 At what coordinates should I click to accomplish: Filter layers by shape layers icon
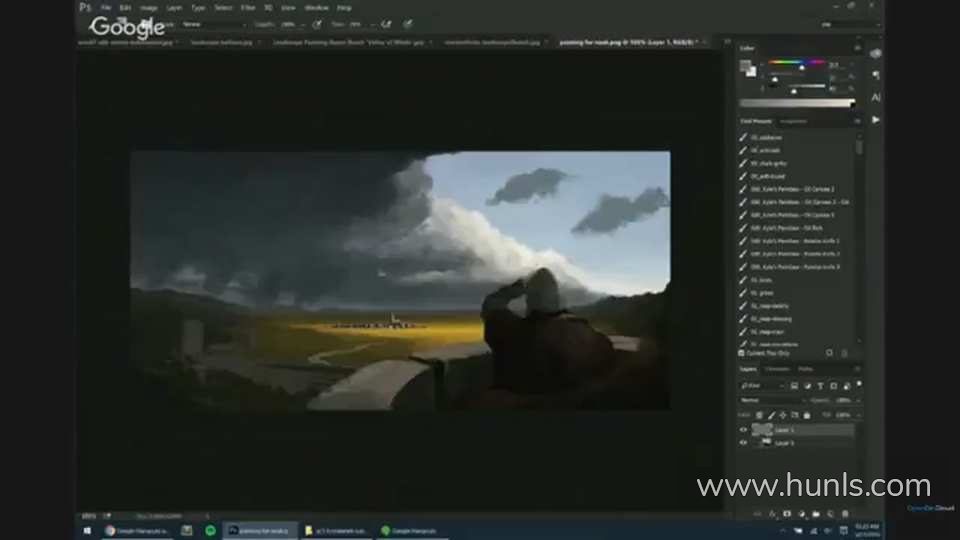click(833, 386)
